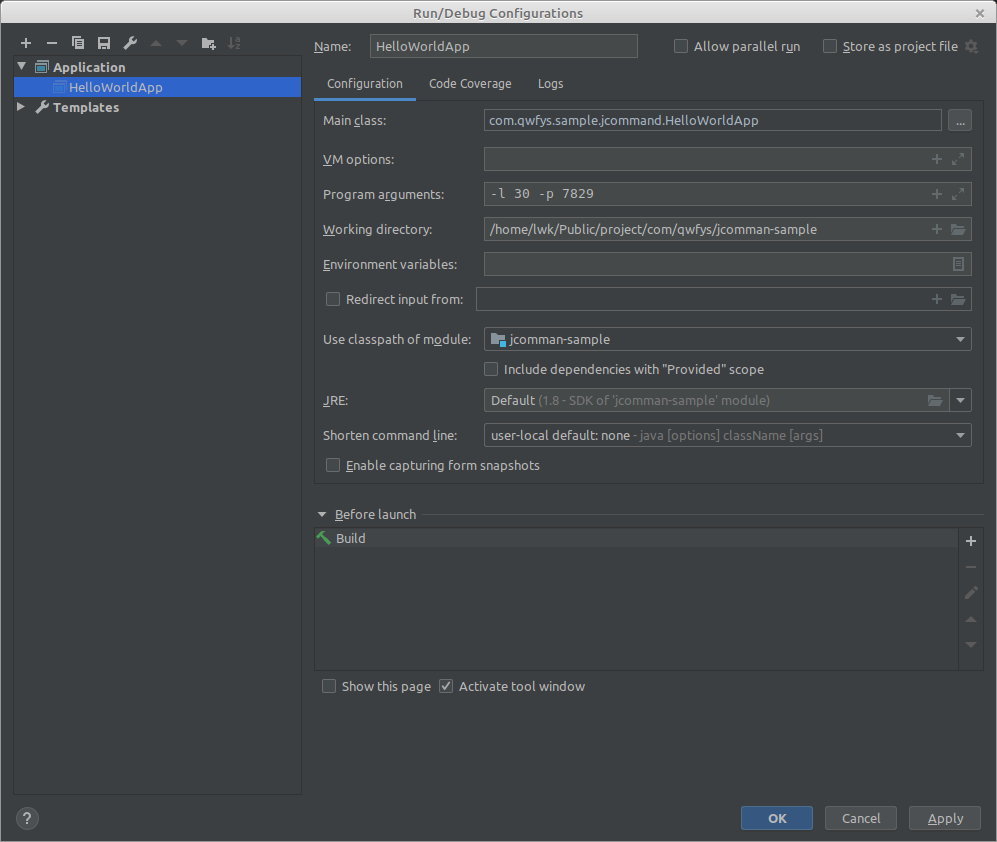Move the configuration down with the toolbar arrow
The height and width of the screenshot is (842, 997).
point(182,43)
